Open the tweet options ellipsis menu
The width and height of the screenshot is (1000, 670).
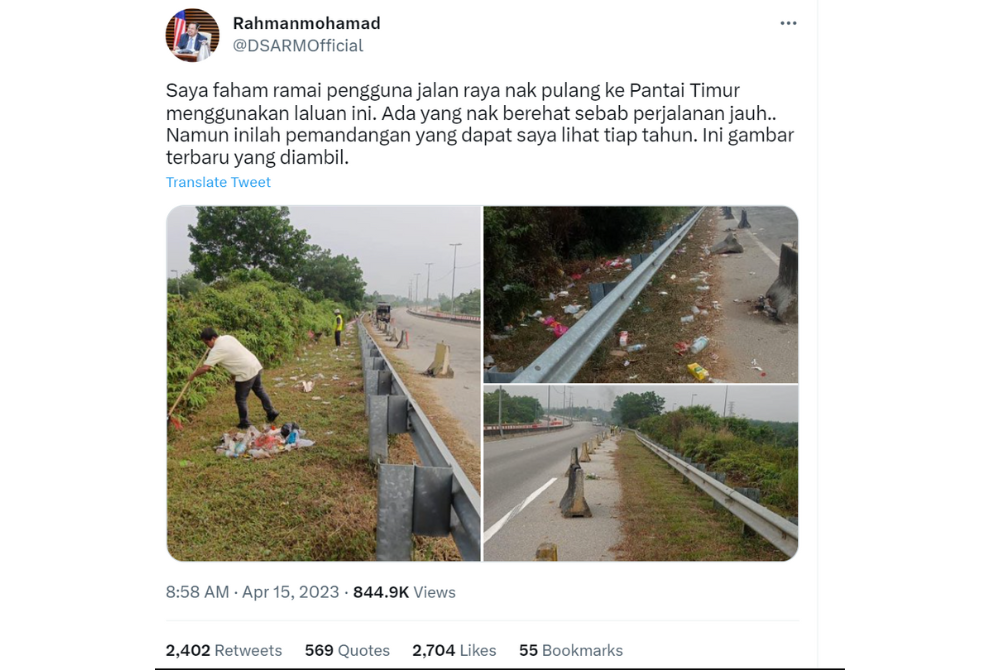(788, 22)
